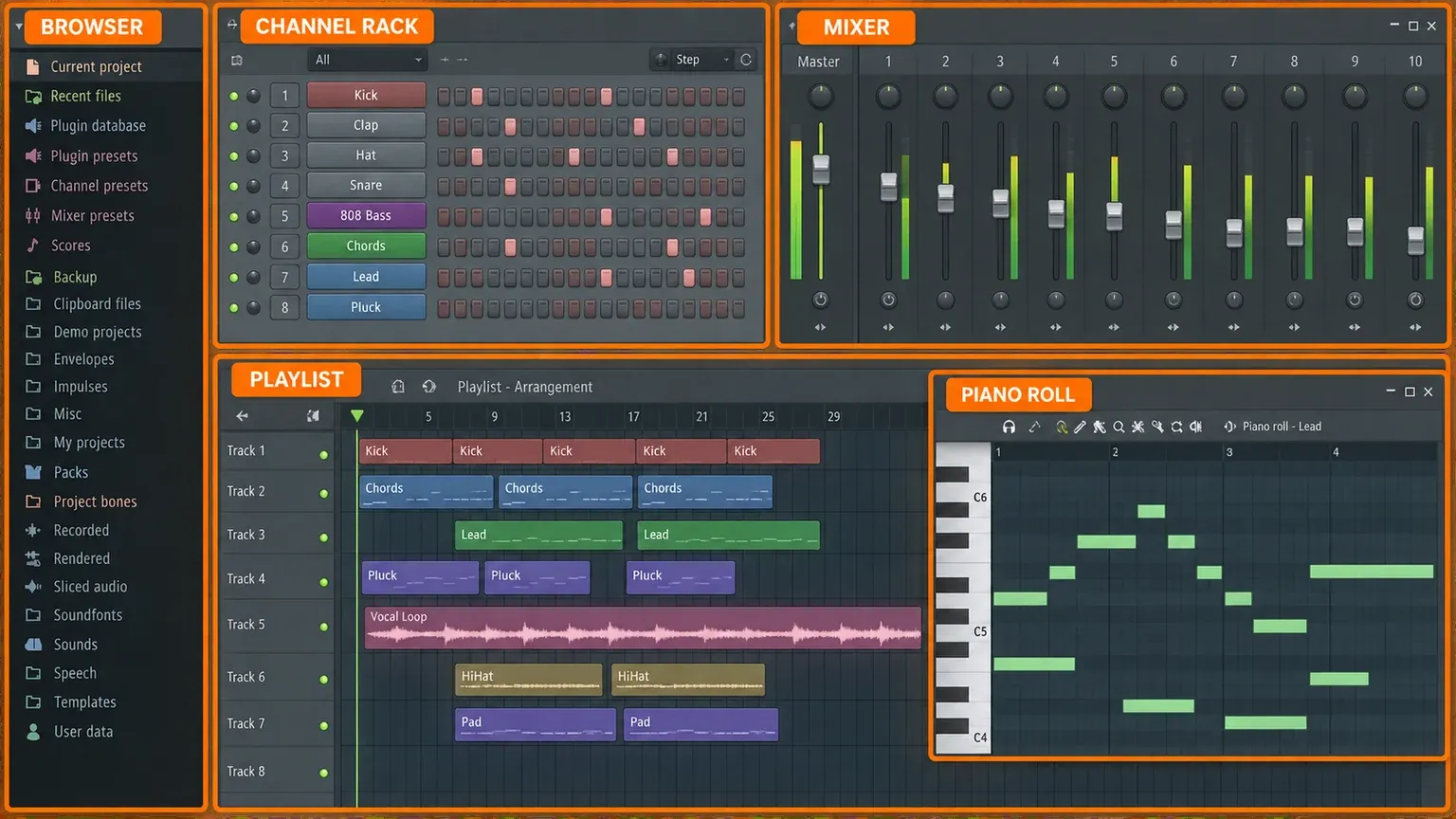Click the pan knob of mixer track 3
The image size is (1456, 819).
coord(1000,96)
